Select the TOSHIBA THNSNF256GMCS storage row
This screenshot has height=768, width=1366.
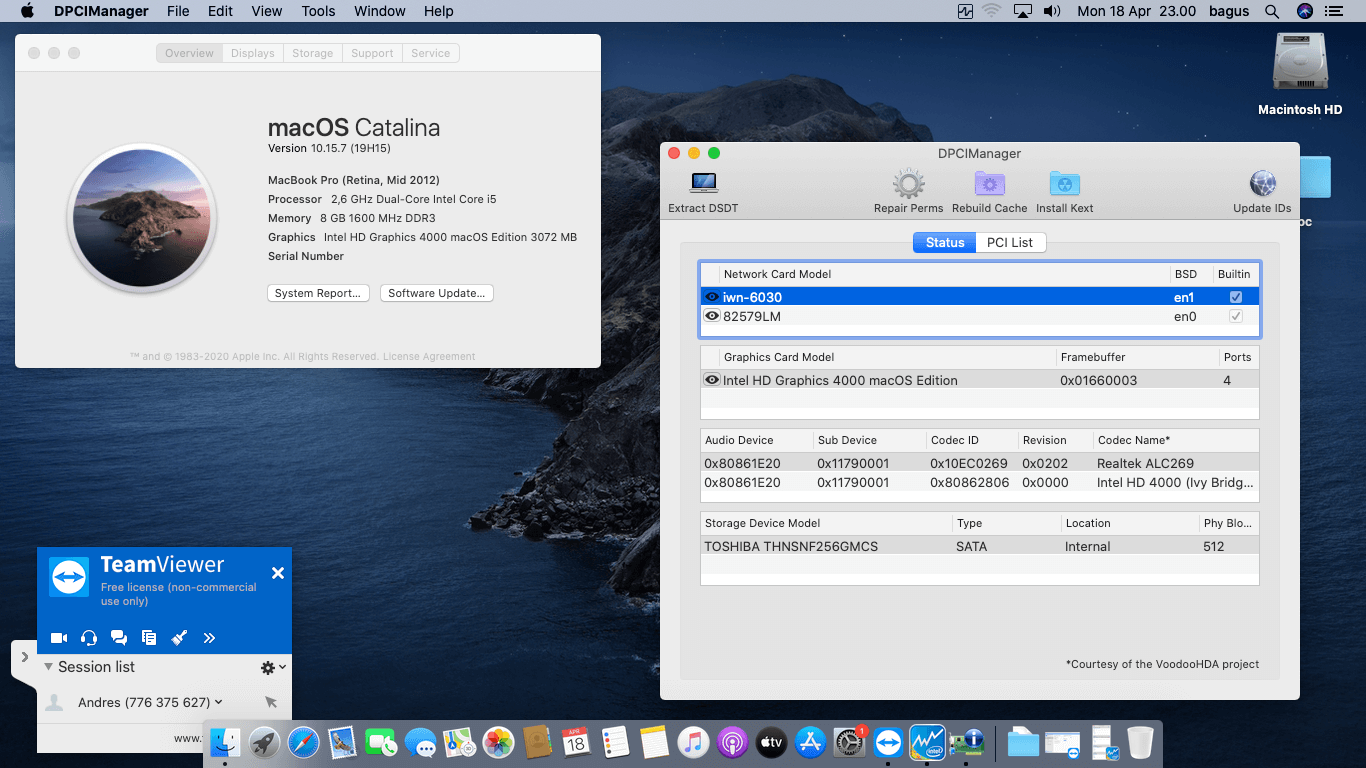(980, 546)
